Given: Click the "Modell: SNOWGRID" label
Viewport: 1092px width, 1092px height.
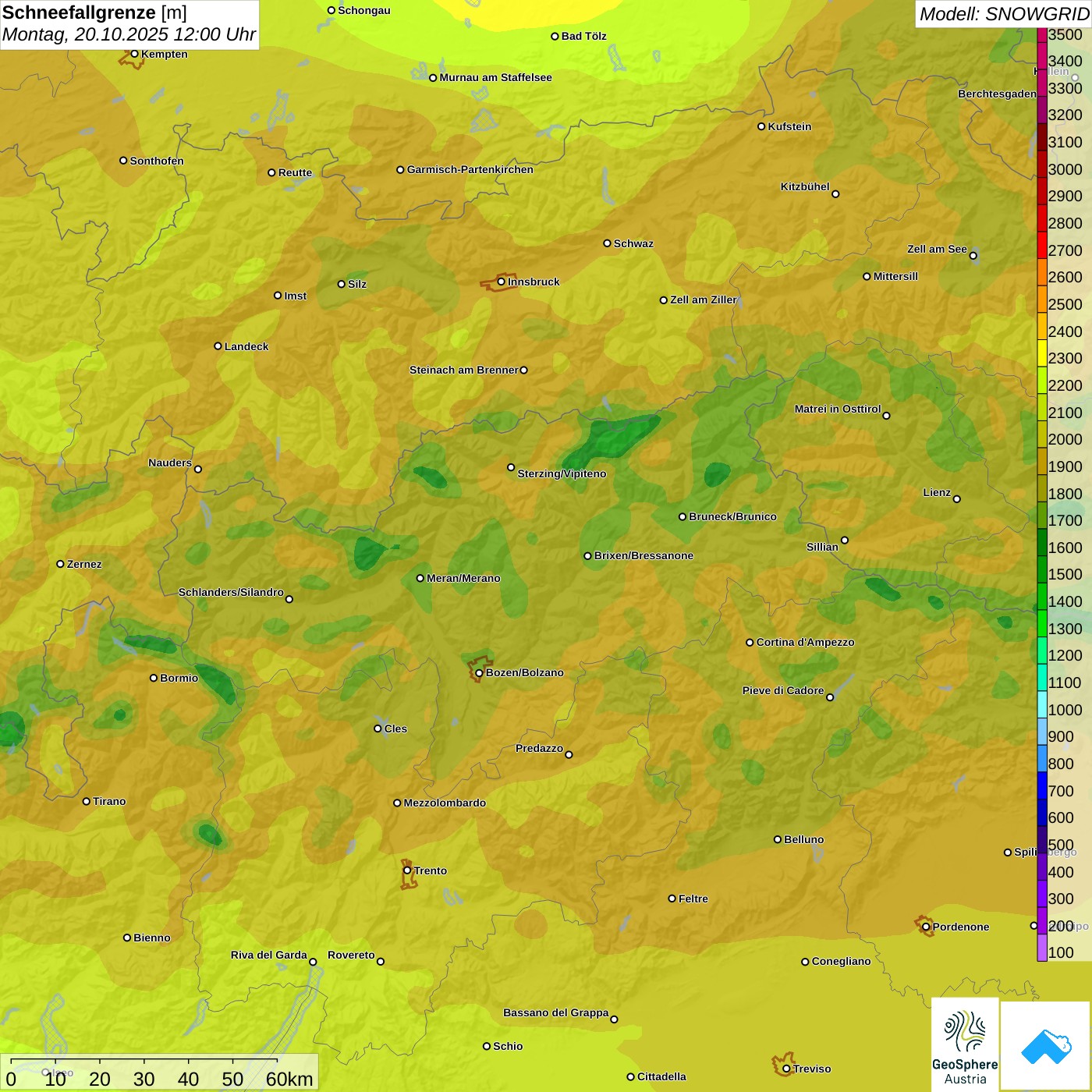Looking at the screenshot, I should click(1004, 14).
